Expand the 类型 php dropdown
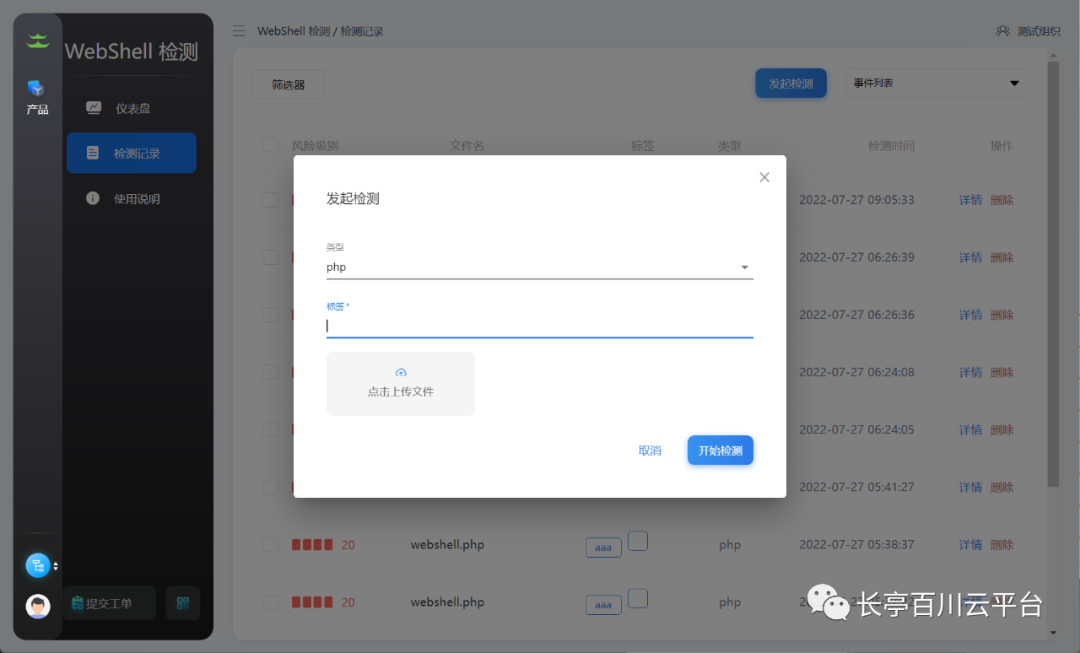The image size is (1080, 653). point(744,268)
